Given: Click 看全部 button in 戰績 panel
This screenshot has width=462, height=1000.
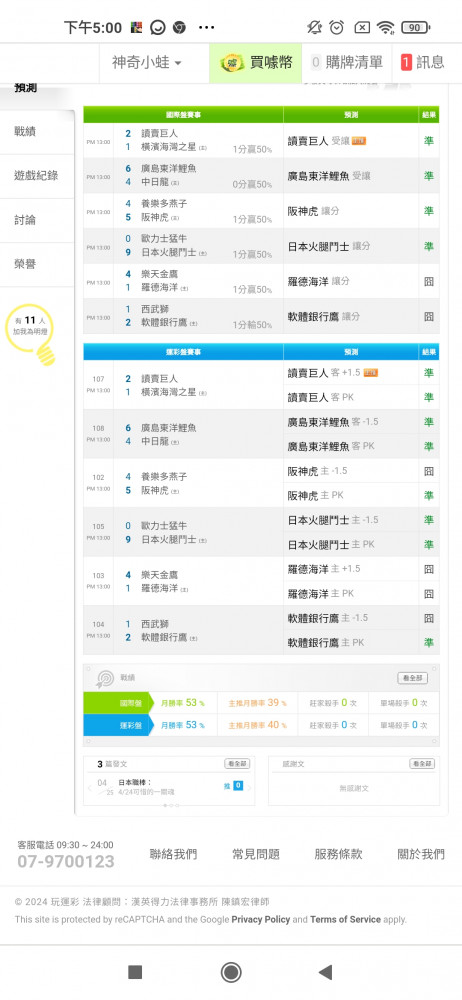Looking at the screenshot, I should tap(412, 678).
